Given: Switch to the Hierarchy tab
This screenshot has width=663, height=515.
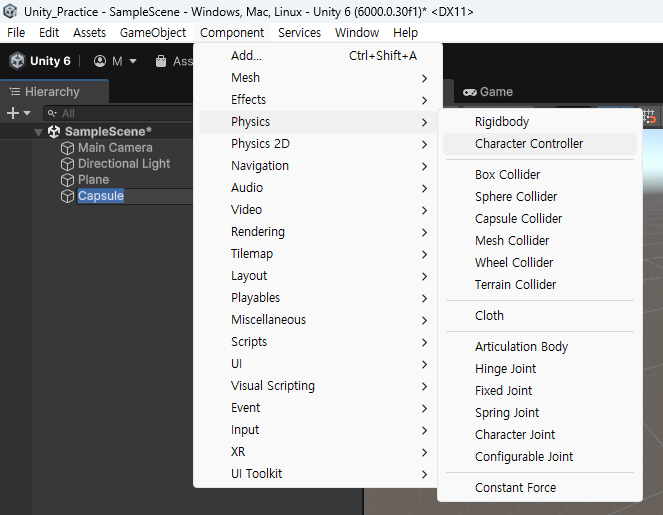Looking at the screenshot, I should click(x=55, y=92).
